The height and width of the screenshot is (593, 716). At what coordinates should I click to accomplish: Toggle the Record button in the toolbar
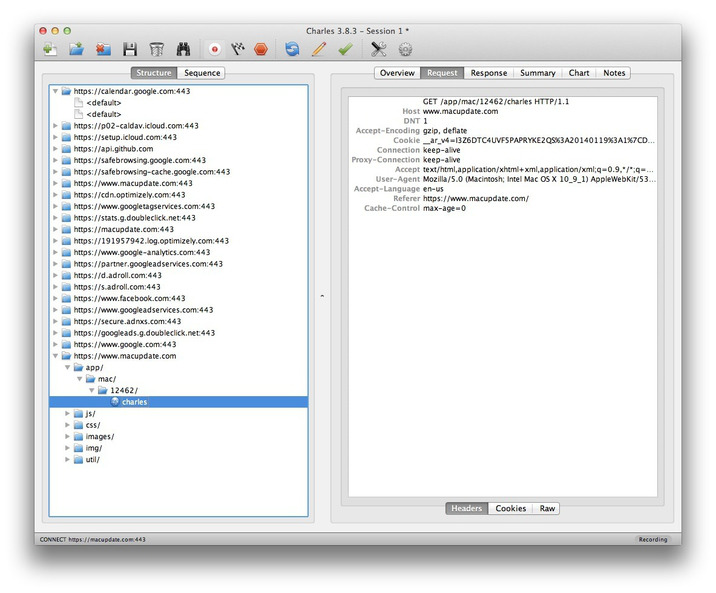click(x=213, y=48)
